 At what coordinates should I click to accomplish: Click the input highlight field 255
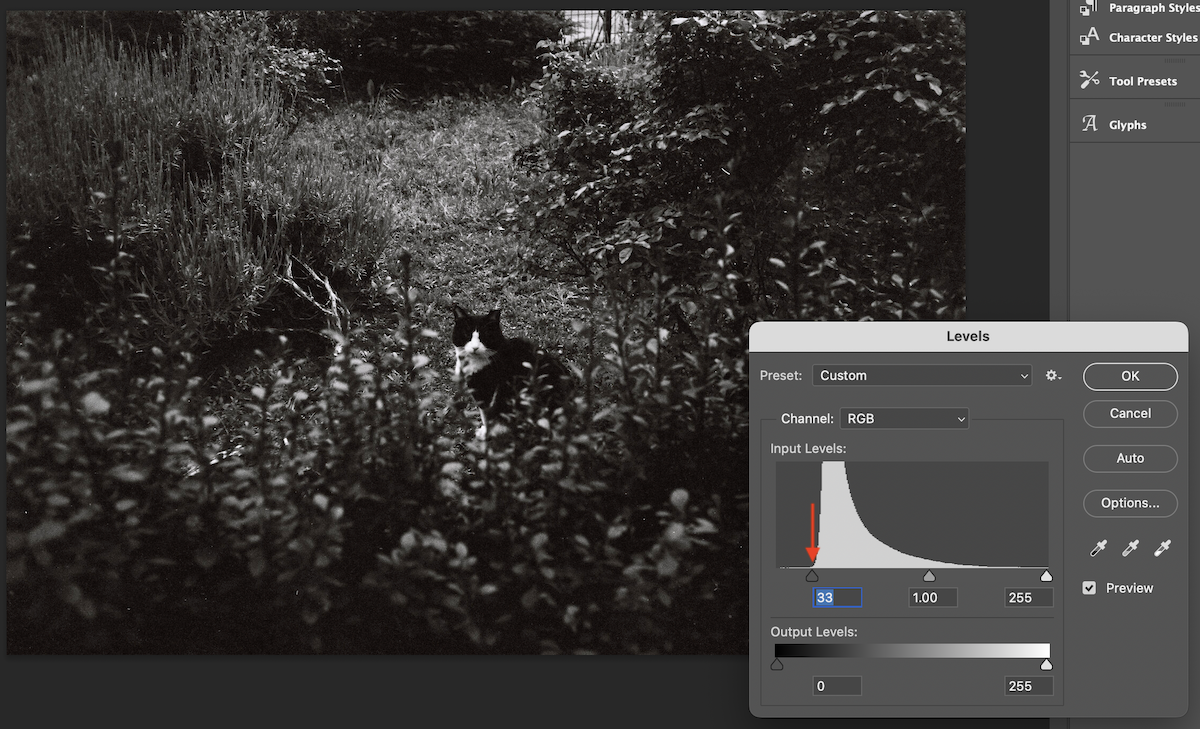(1029, 597)
